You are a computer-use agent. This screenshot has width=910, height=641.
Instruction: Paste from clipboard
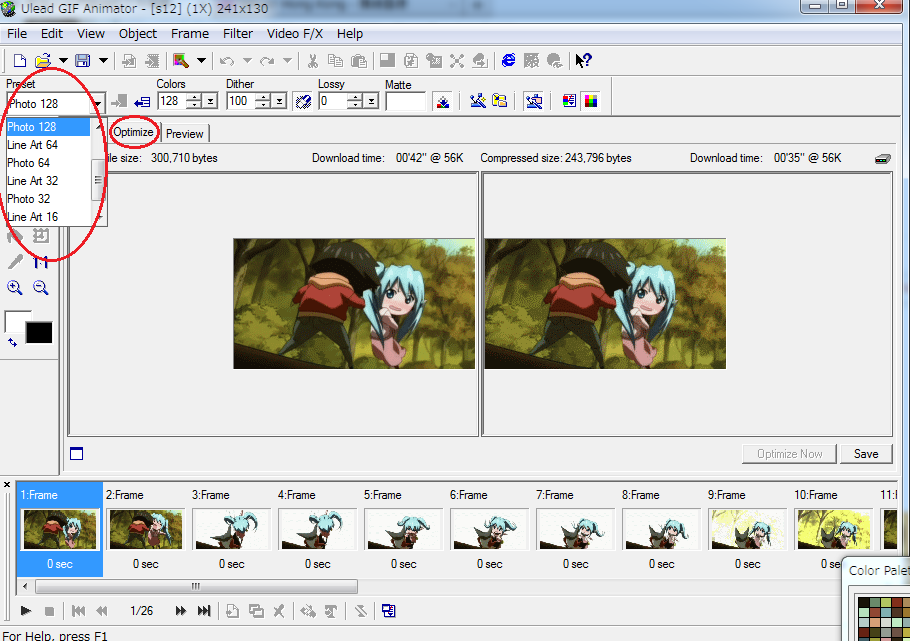point(359,60)
